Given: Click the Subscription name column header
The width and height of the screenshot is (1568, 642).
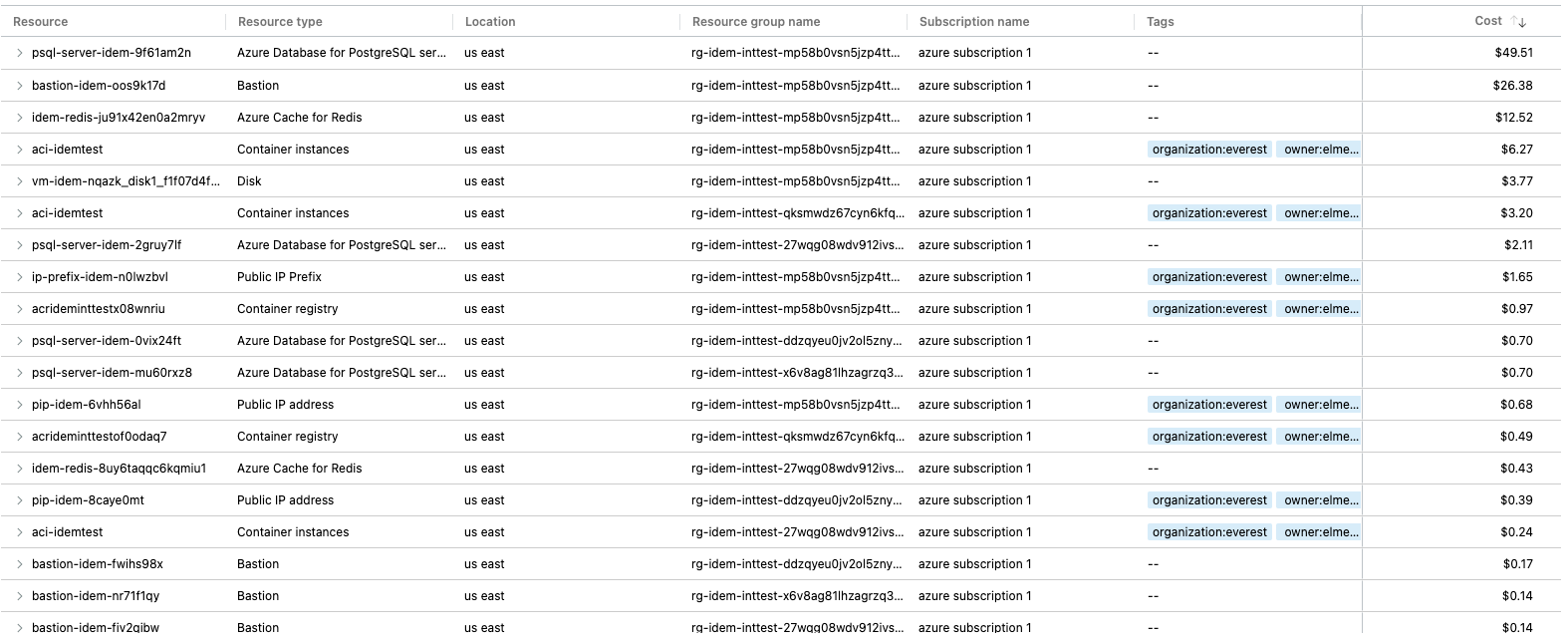Looking at the screenshot, I should point(974,21).
